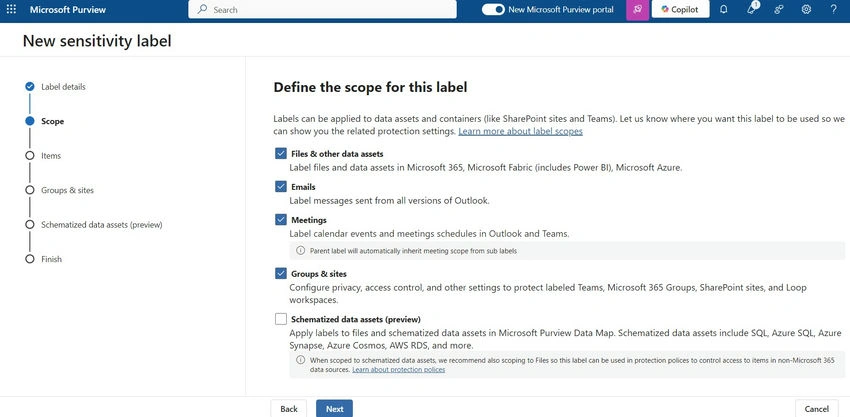This screenshot has width=850, height=417.
Task: Click 'Configure privacy, access control' description text
Action: [548, 293]
